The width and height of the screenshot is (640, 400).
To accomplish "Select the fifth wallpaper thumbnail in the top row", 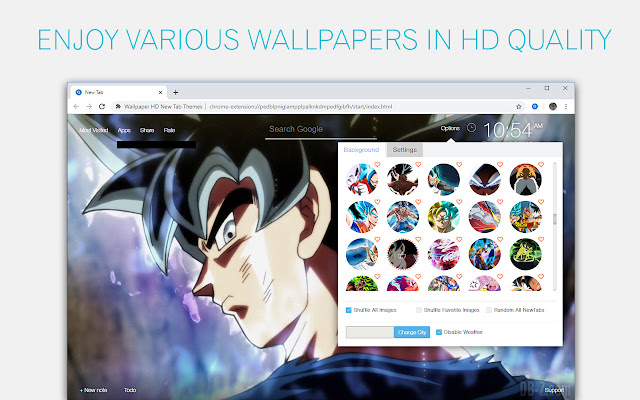I will pyautogui.click(x=526, y=179).
